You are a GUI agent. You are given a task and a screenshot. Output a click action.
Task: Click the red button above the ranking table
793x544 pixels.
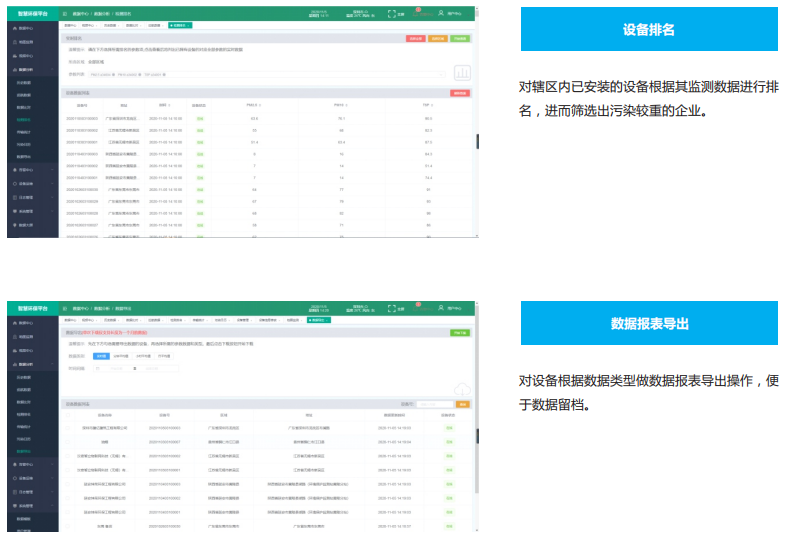[x=459, y=93]
